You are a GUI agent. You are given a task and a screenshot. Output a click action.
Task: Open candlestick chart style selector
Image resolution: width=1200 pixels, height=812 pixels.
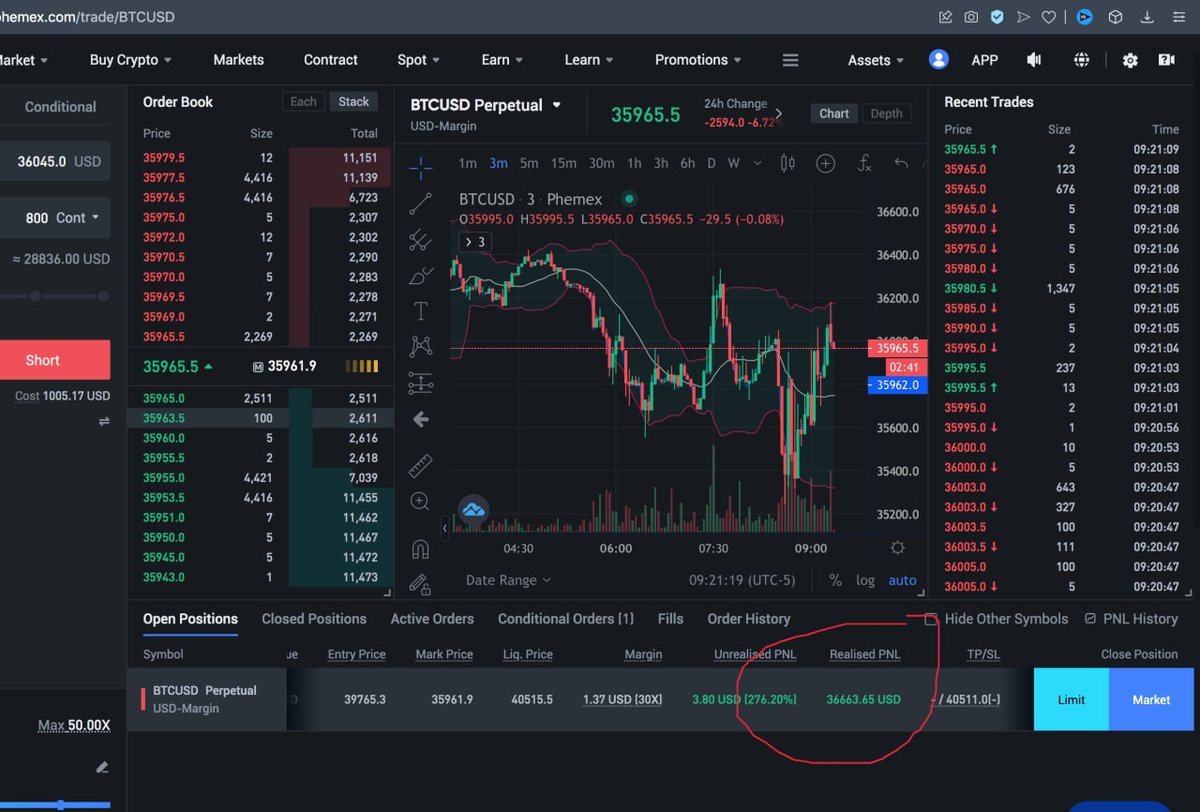787,163
